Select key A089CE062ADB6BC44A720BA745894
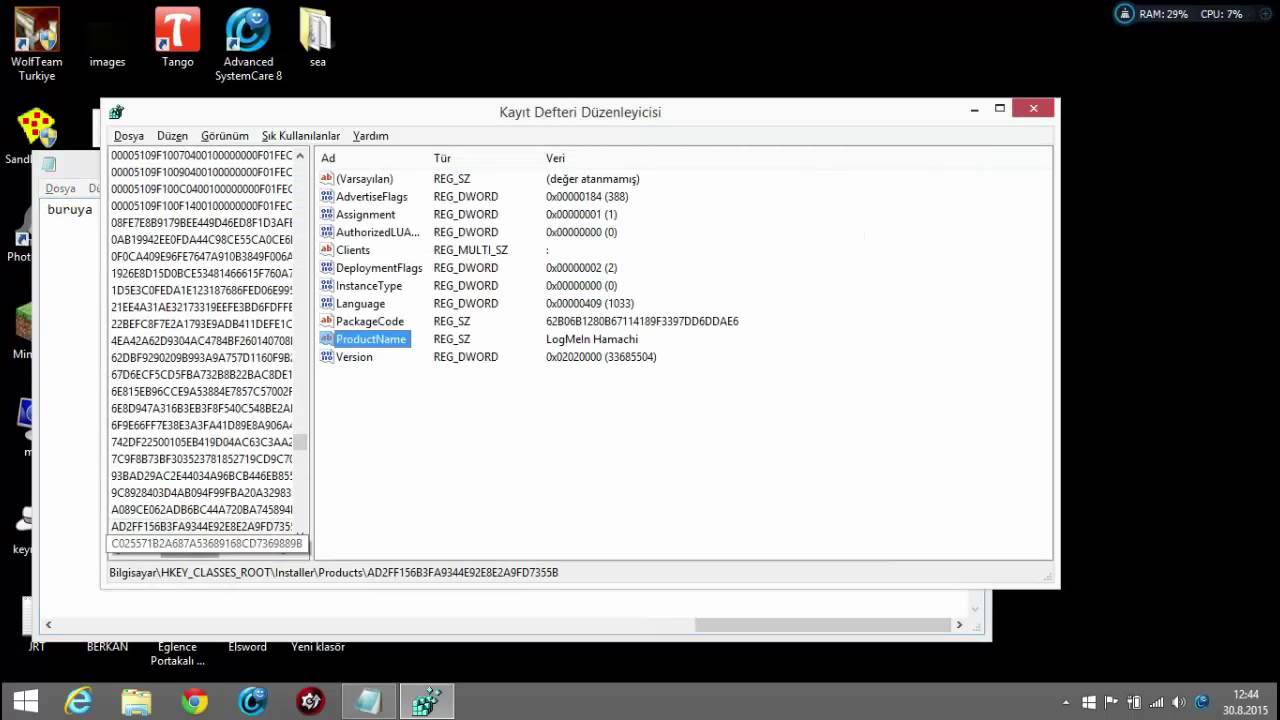The image size is (1280, 720). [x=202, y=510]
